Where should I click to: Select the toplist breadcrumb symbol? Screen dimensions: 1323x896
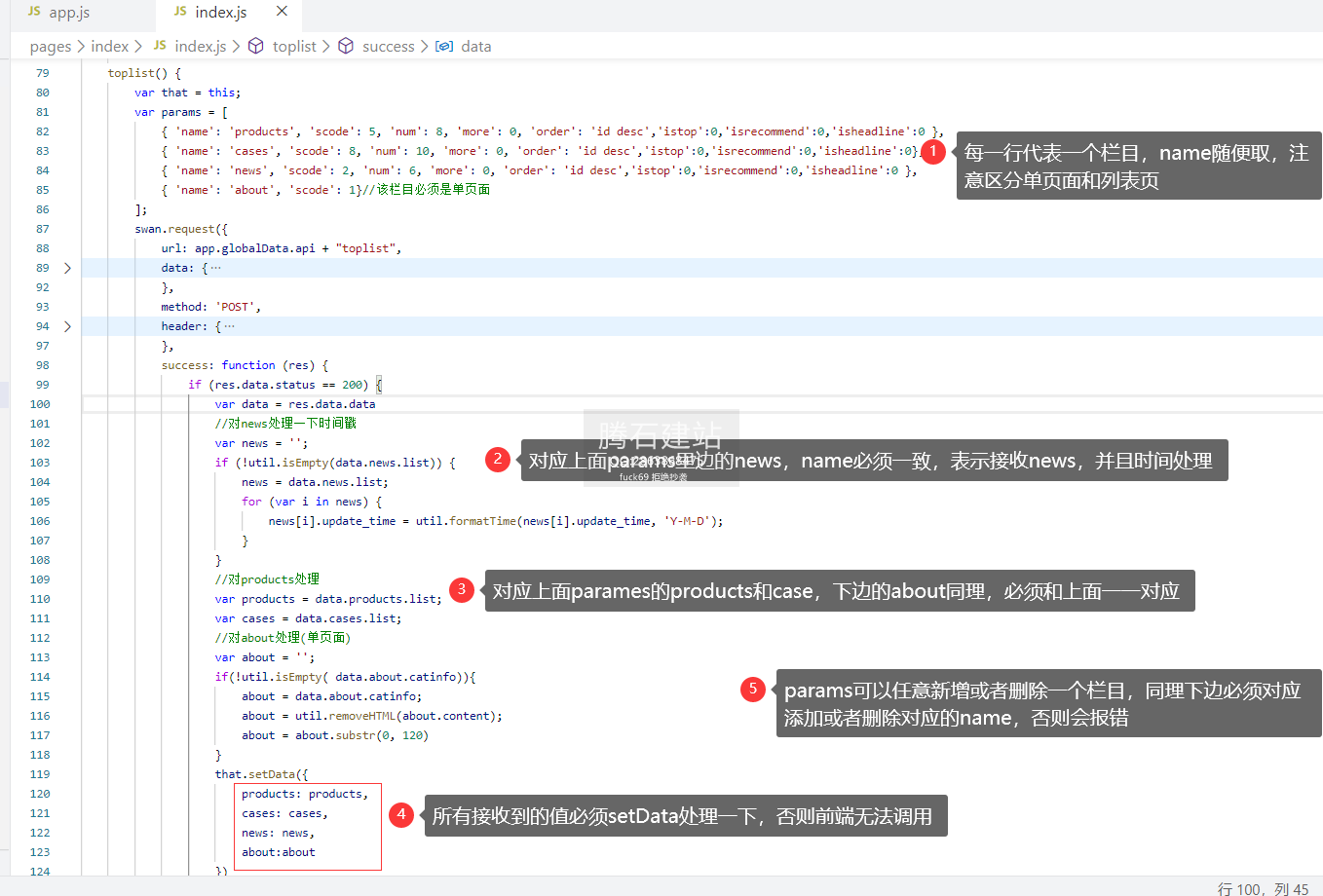294,46
